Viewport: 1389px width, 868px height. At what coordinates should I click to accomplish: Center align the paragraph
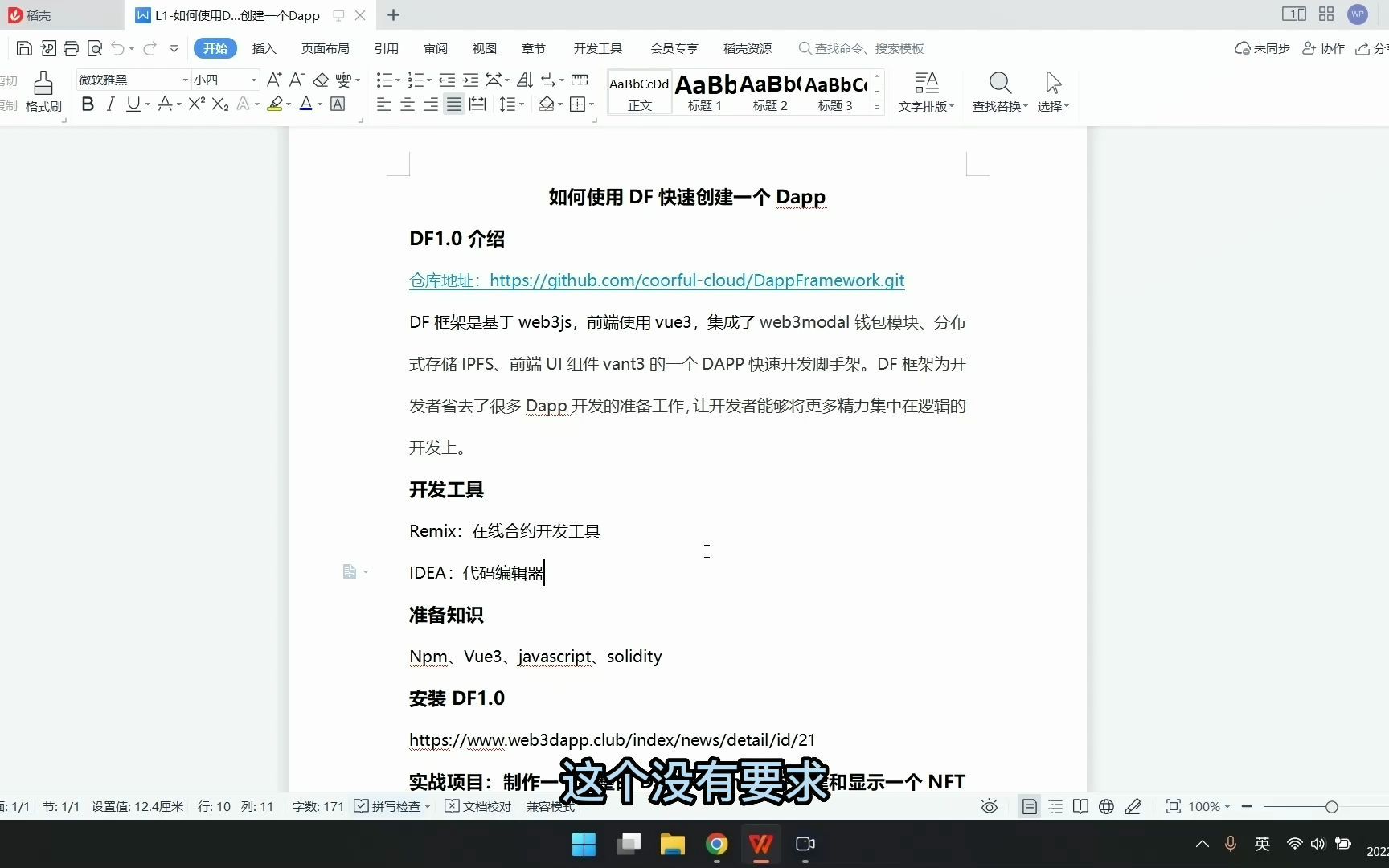coord(408,104)
